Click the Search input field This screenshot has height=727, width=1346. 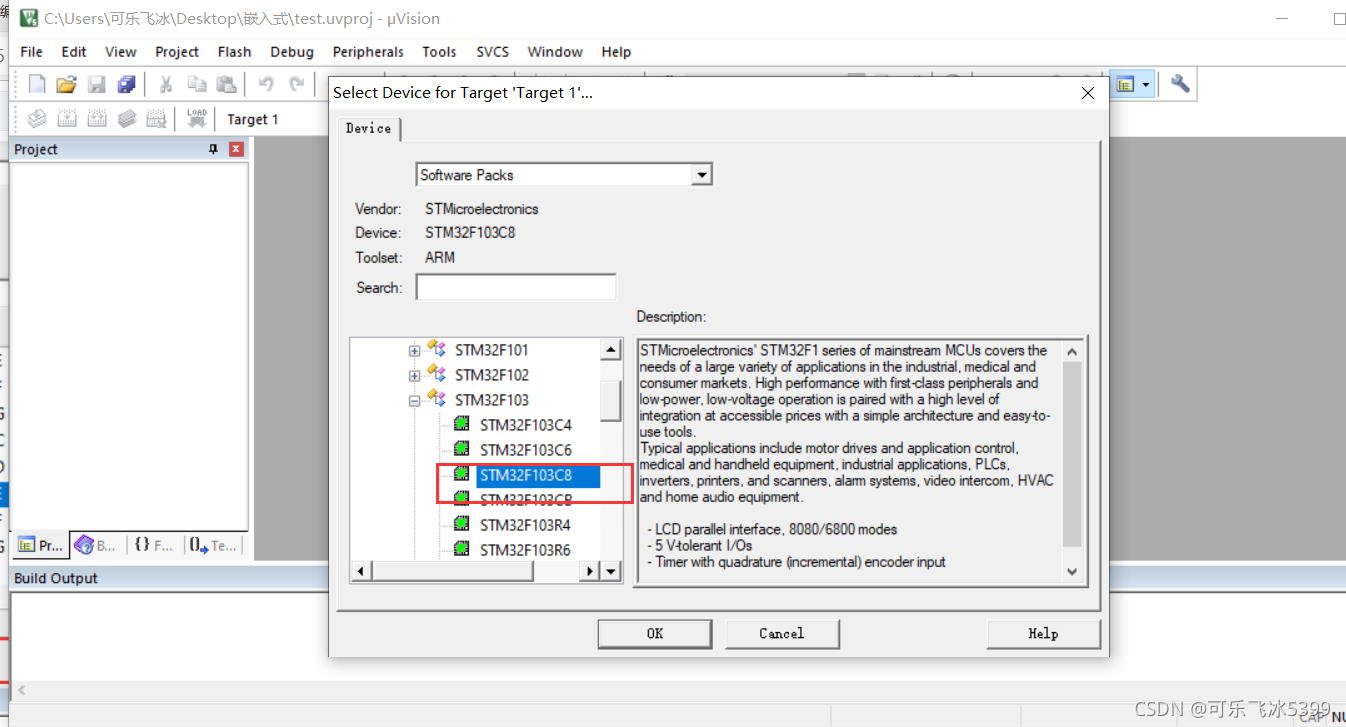pyautogui.click(x=516, y=288)
